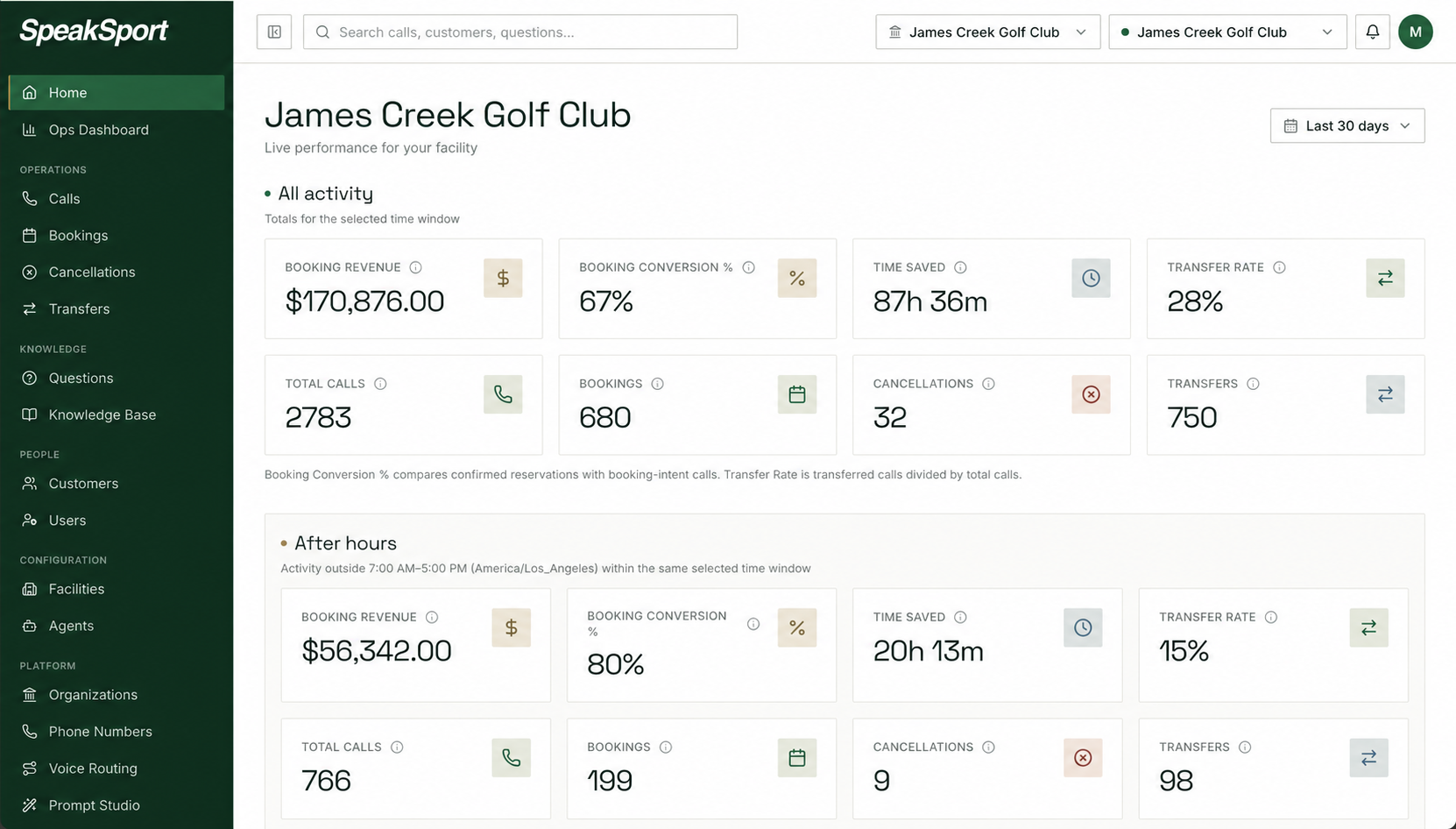Click info icon beside After hours Transfer Rate
This screenshot has height=829, width=1456.
[x=1271, y=617]
